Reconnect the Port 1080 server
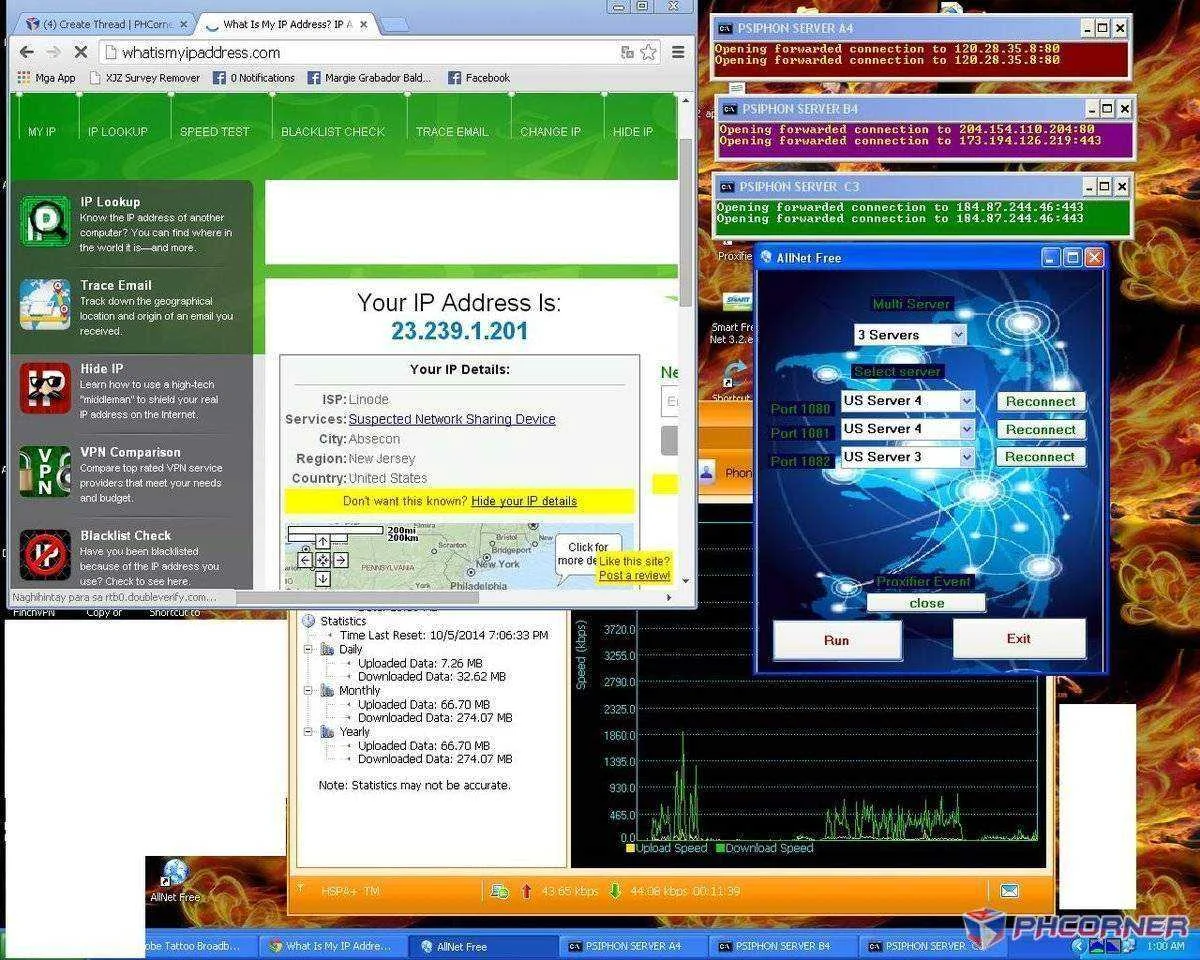Screen dimensions: 1200x960 pyautogui.click(x=1040, y=401)
